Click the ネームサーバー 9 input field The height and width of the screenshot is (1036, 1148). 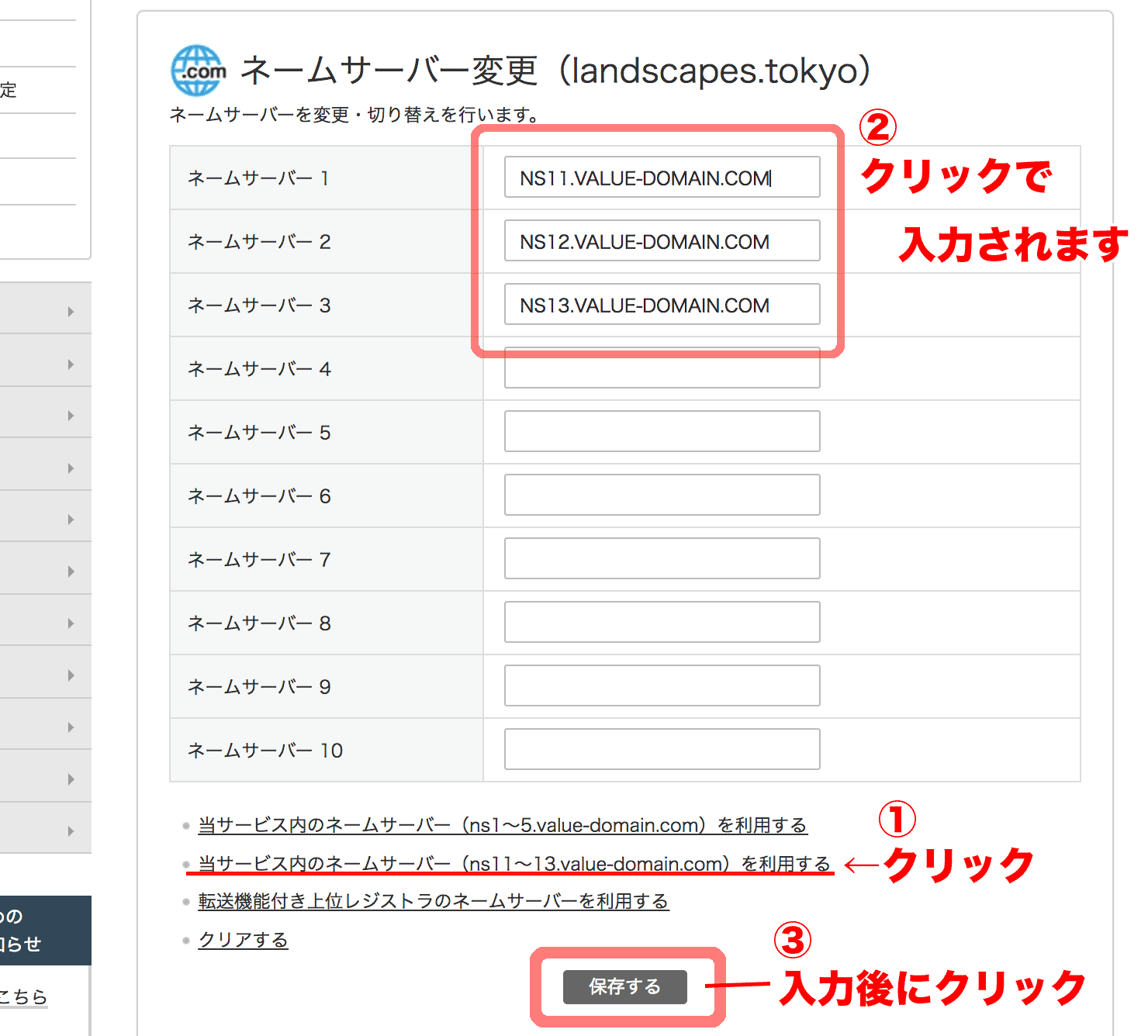point(662,685)
